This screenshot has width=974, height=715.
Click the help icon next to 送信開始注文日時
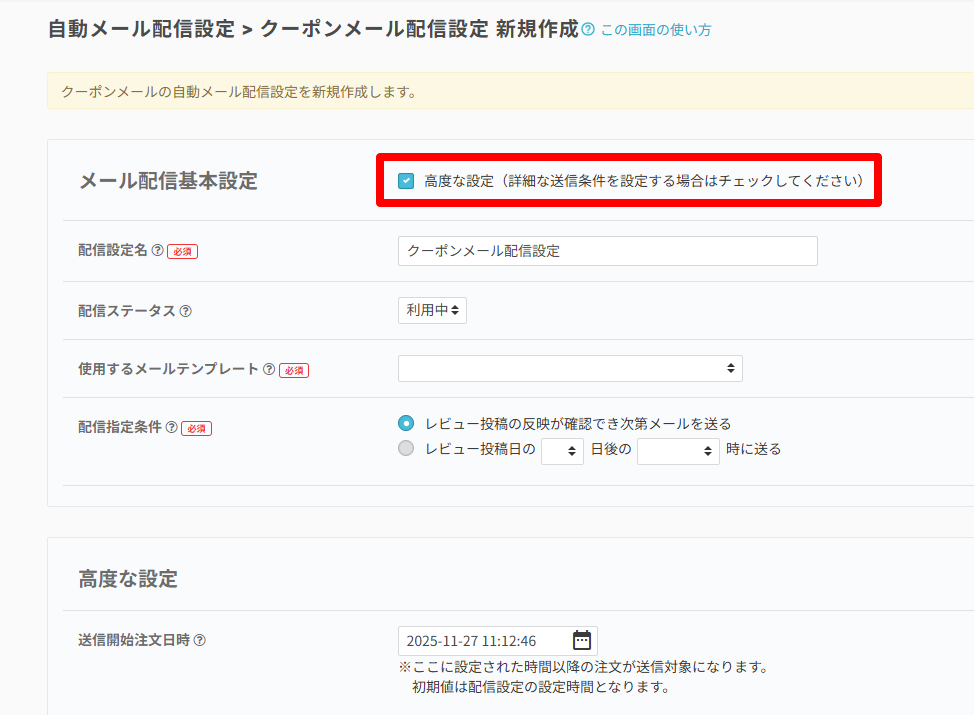pos(199,640)
